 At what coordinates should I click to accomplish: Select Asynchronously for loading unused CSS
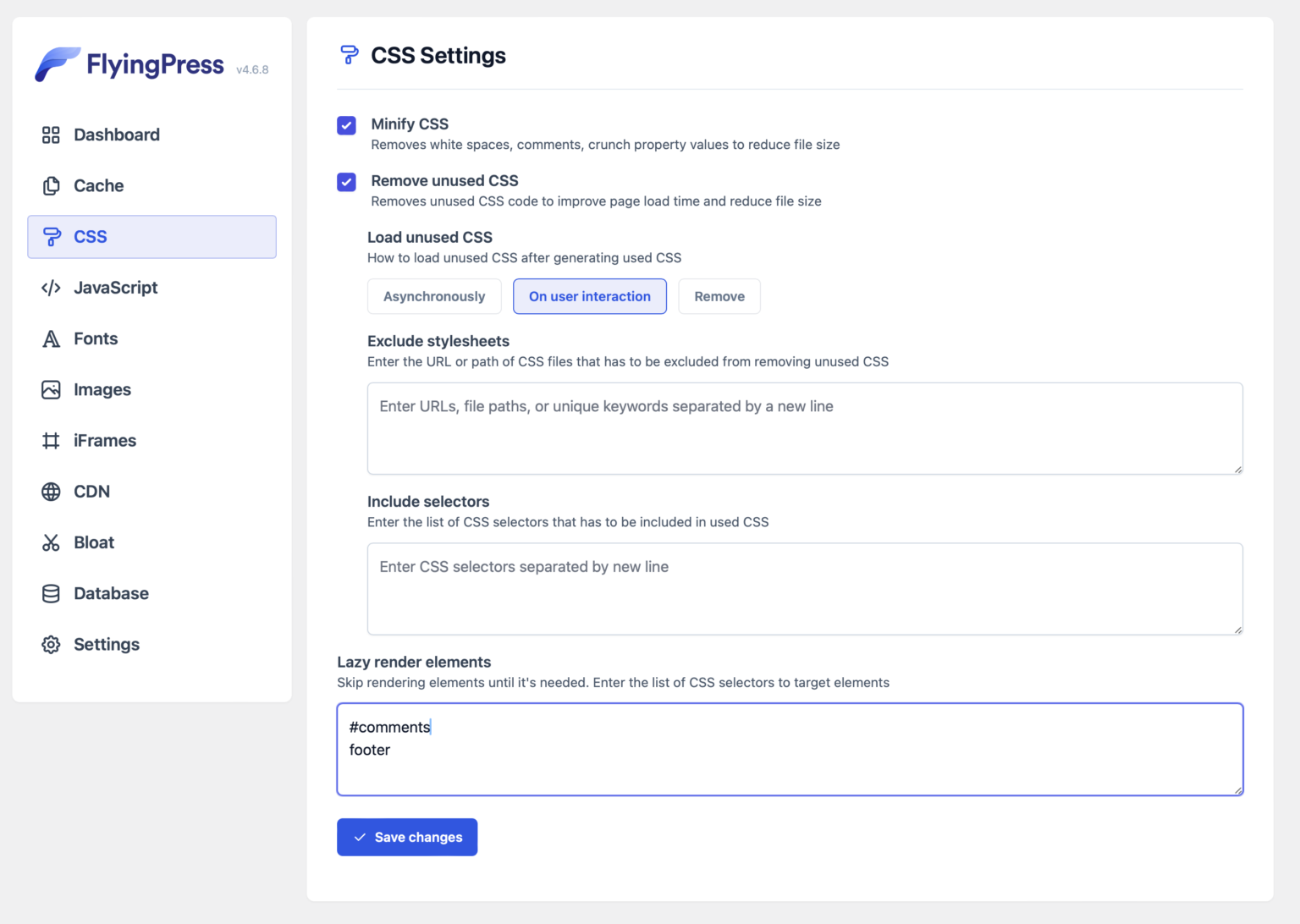point(434,296)
